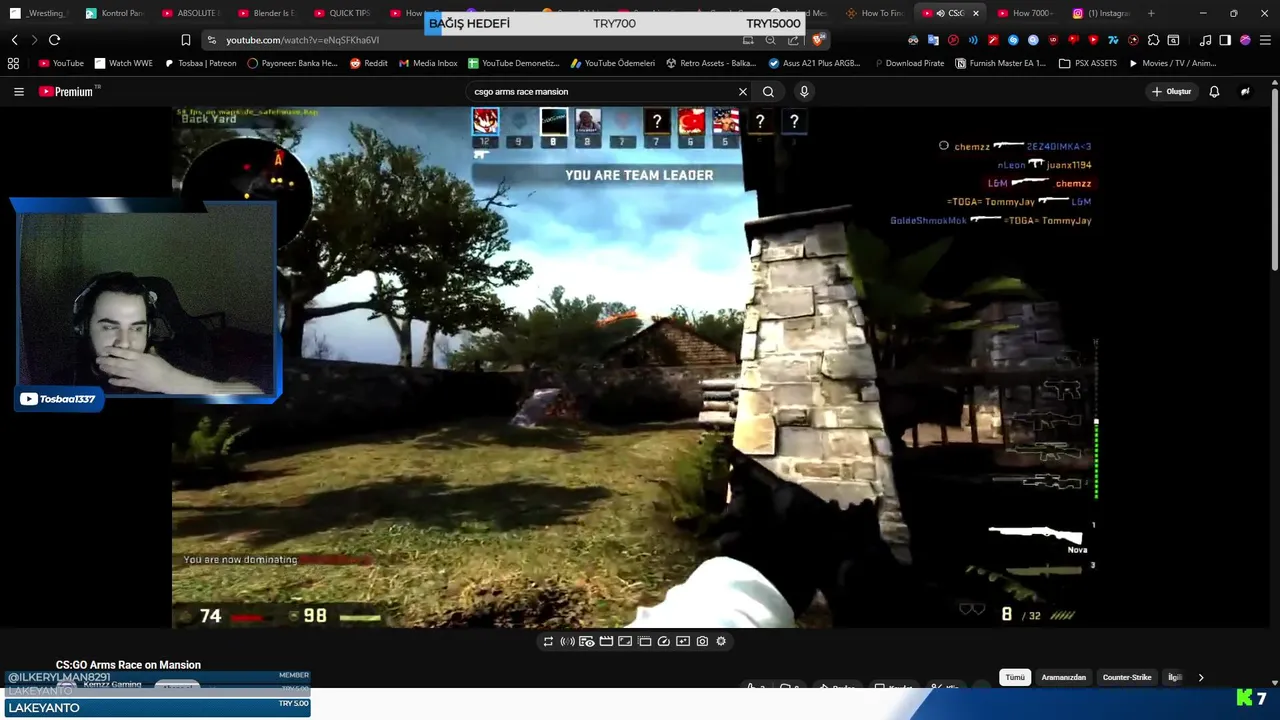Open the Payoneer: Banka He bookmark
This screenshot has width=1280, height=720.
point(292,63)
